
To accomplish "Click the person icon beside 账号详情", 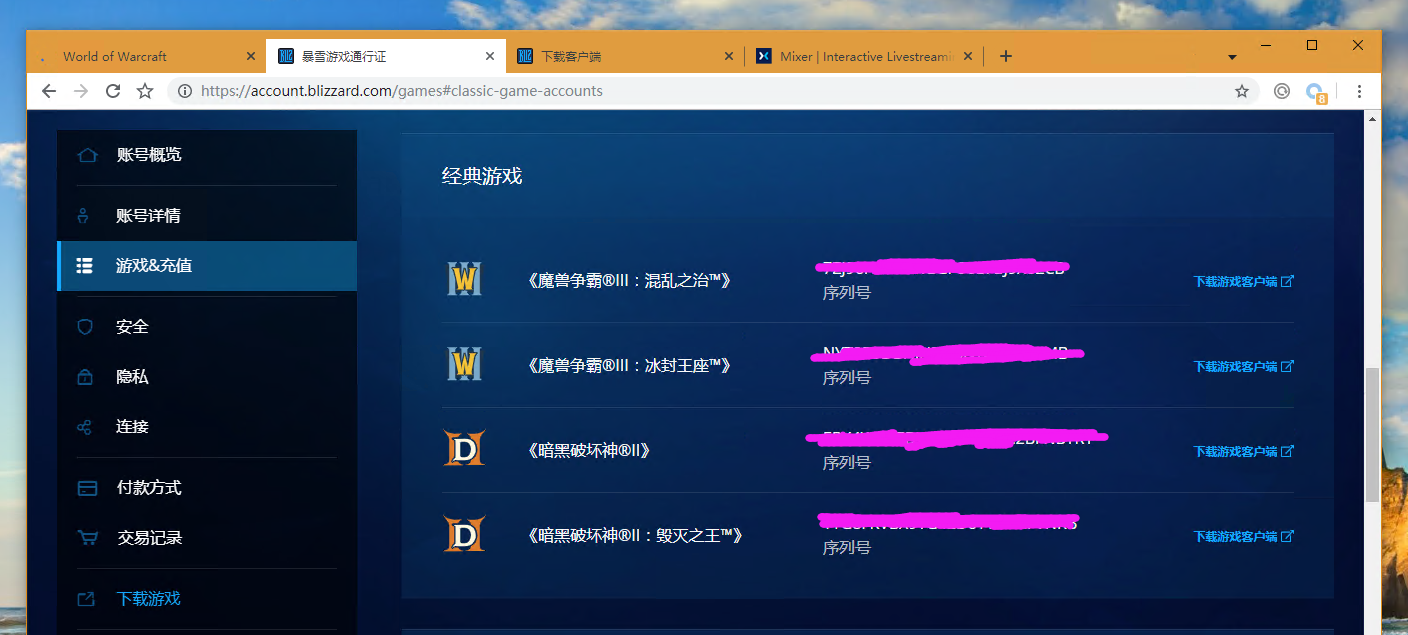I will click(x=84, y=216).
